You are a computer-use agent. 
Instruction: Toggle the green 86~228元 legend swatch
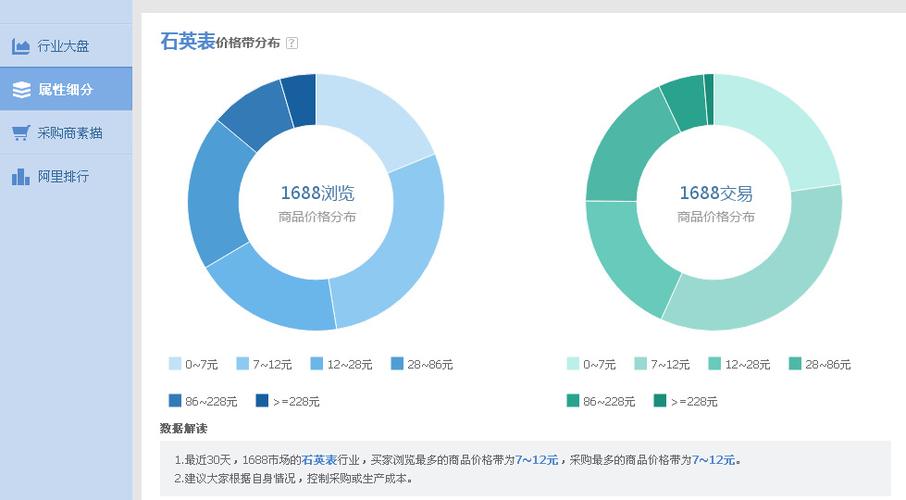click(573, 401)
